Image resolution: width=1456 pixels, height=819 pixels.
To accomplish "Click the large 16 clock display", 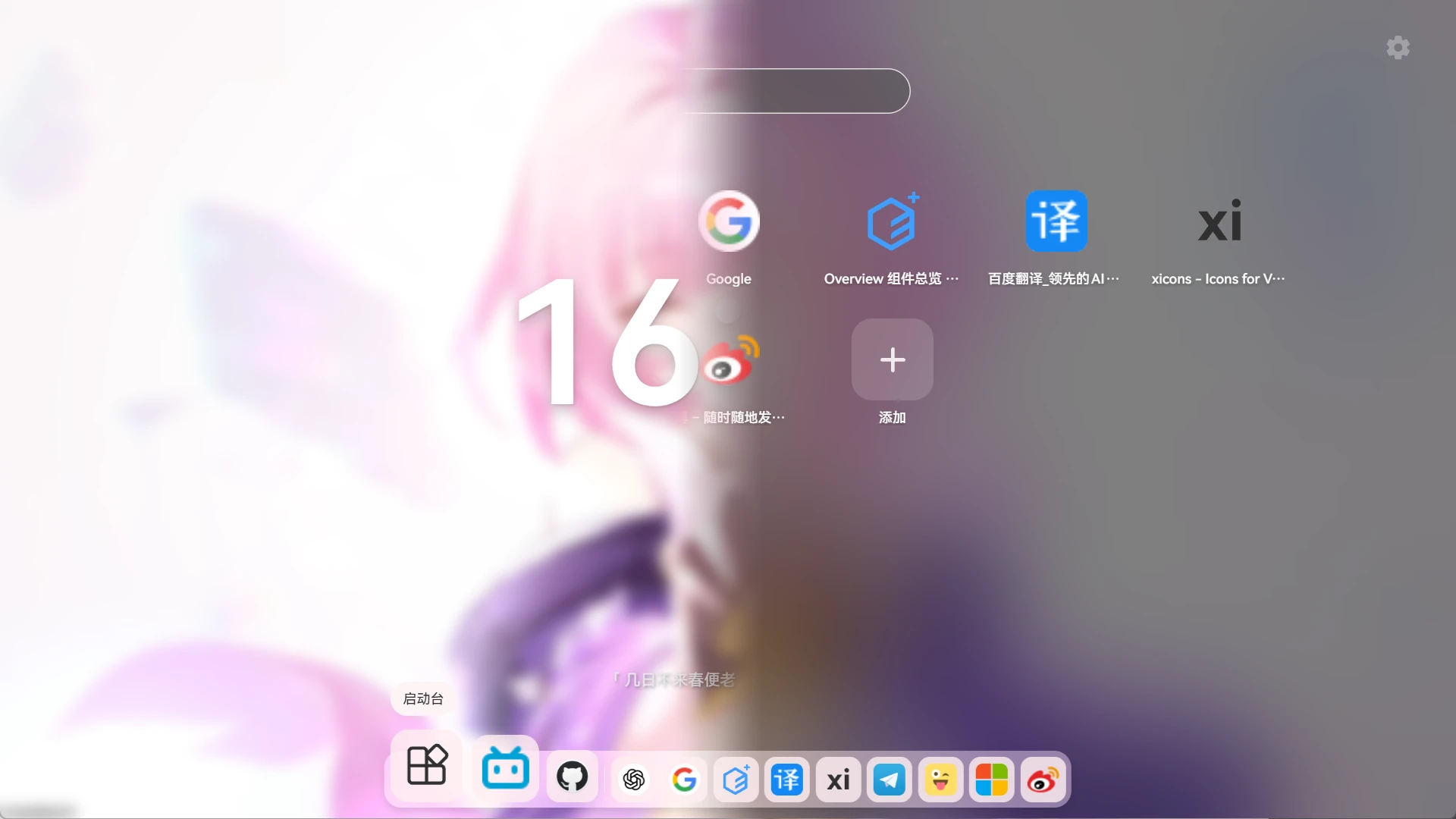I will point(607,341).
